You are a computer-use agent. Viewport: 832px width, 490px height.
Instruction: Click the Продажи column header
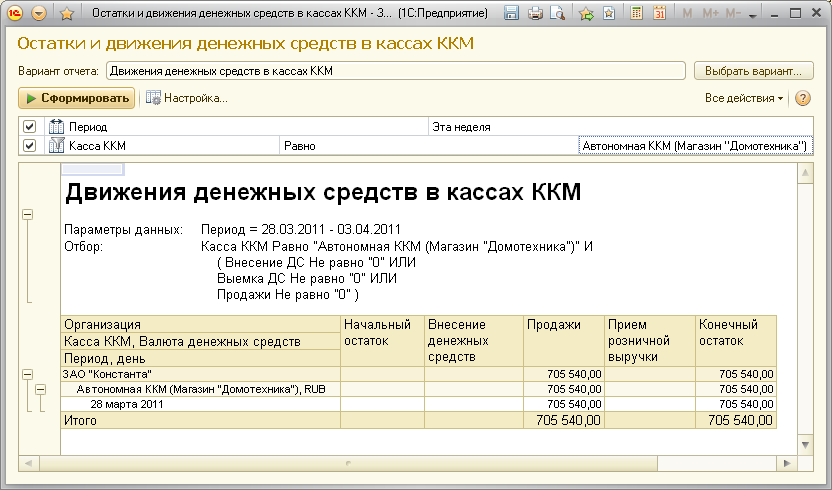564,341
